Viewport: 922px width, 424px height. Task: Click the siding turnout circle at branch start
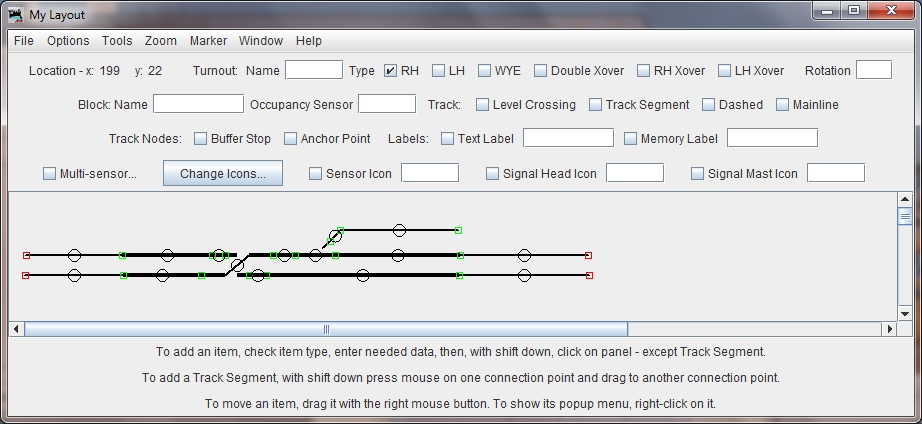coord(335,237)
